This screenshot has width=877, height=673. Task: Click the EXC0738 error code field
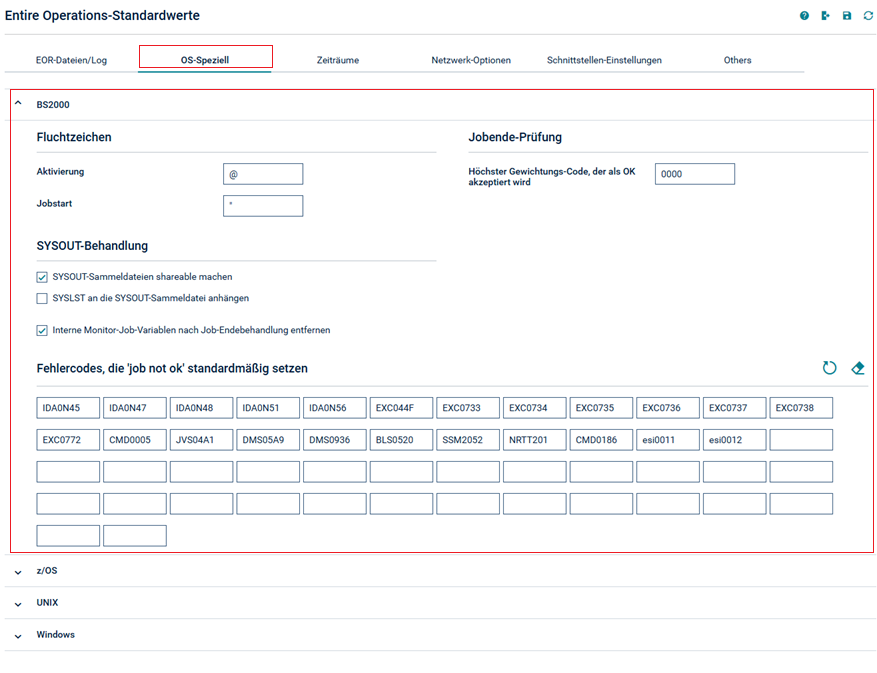point(801,408)
